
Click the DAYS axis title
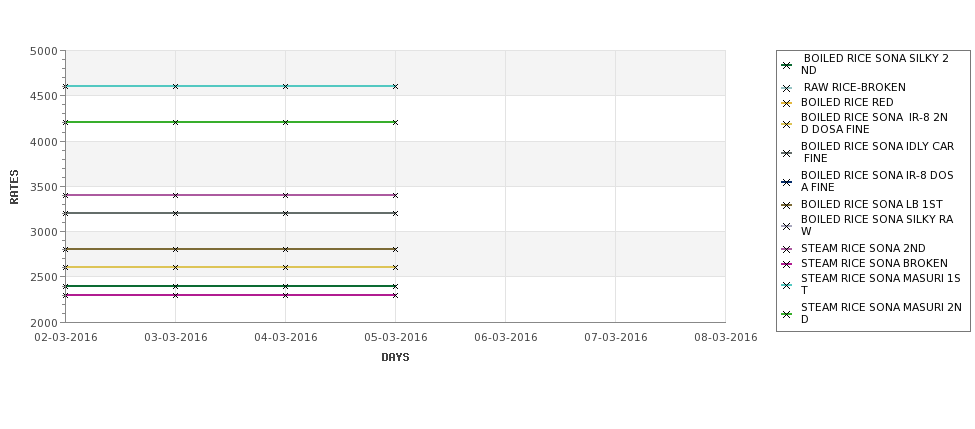click(x=395, y=357)
